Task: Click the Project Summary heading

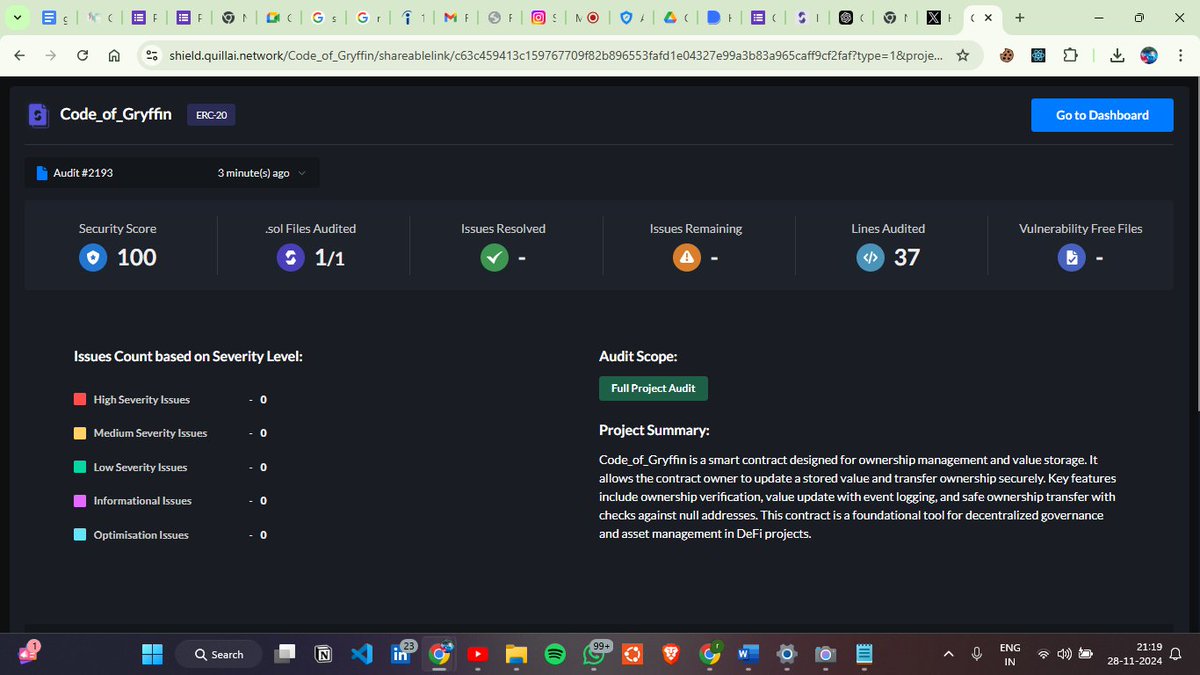Action: 654,431
